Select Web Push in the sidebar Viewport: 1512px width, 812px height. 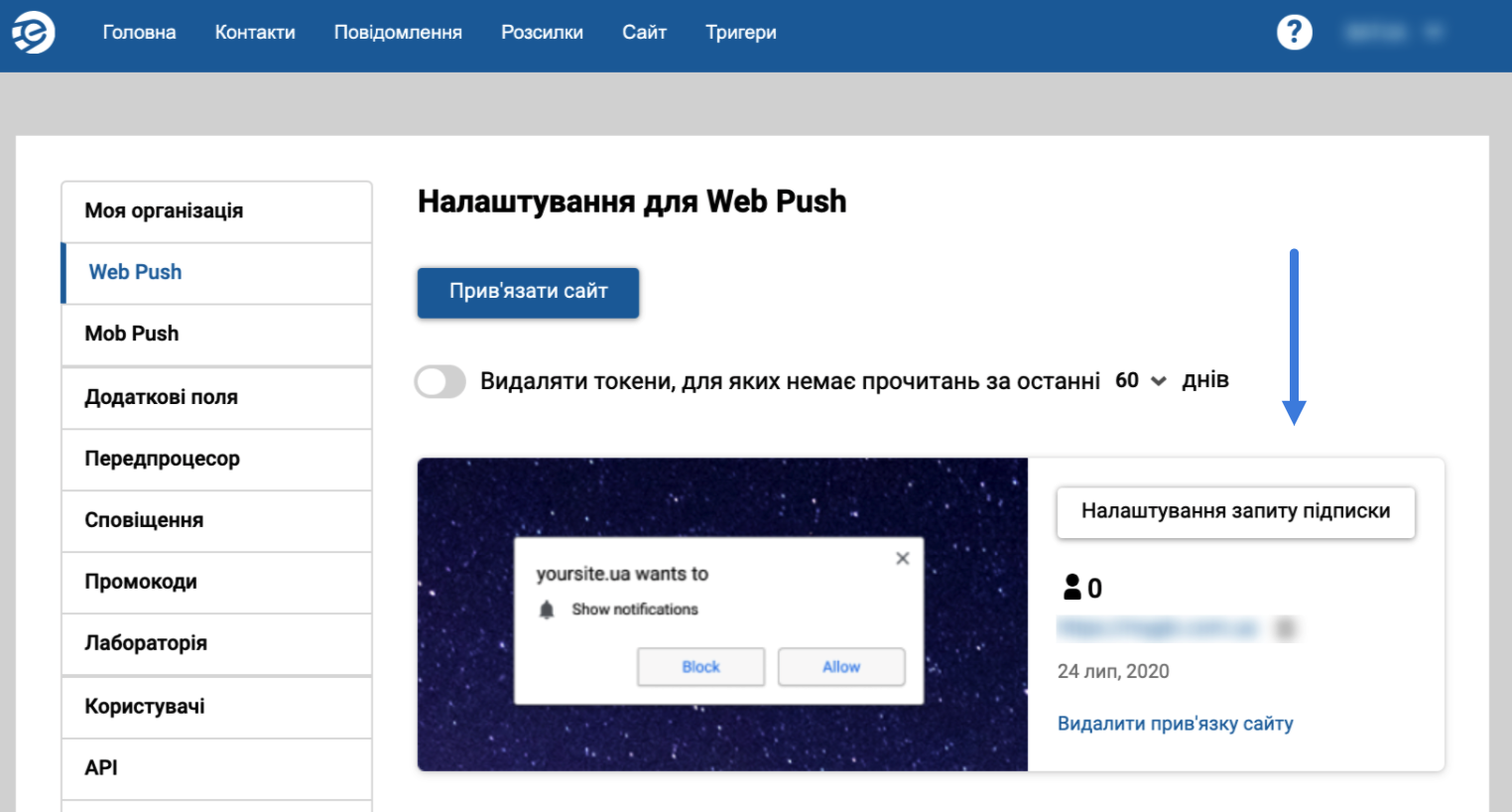pos(216,273)
